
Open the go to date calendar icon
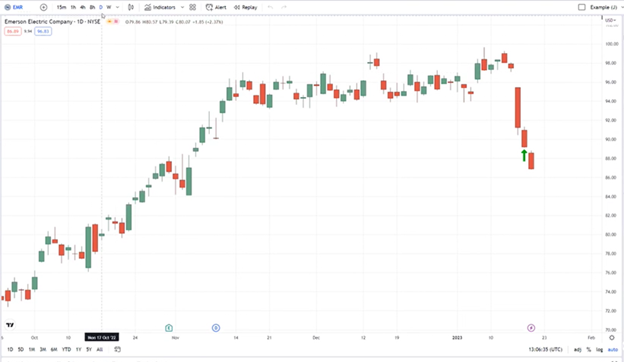(x=117, y=349)
